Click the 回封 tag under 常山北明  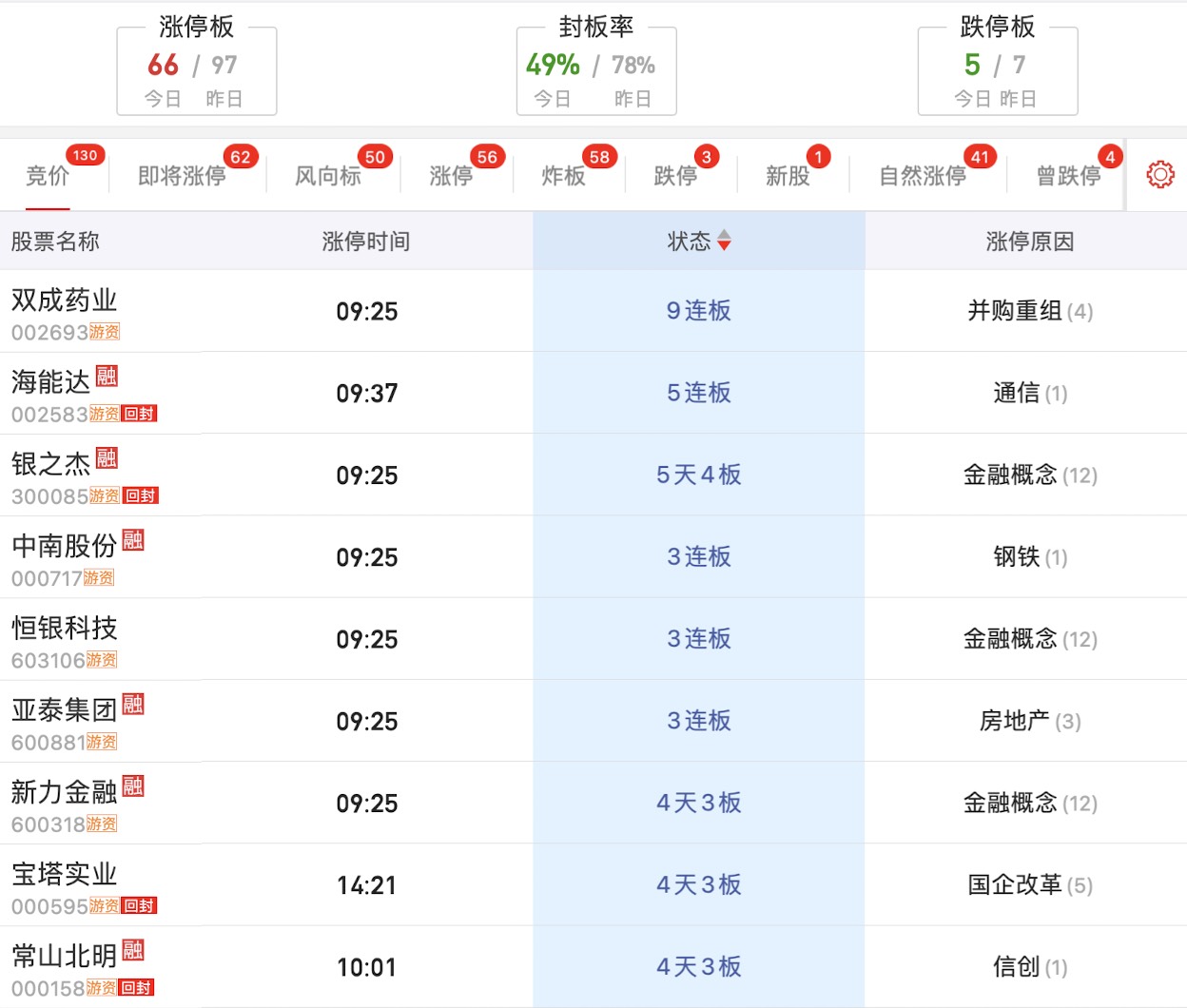[136, 988]
